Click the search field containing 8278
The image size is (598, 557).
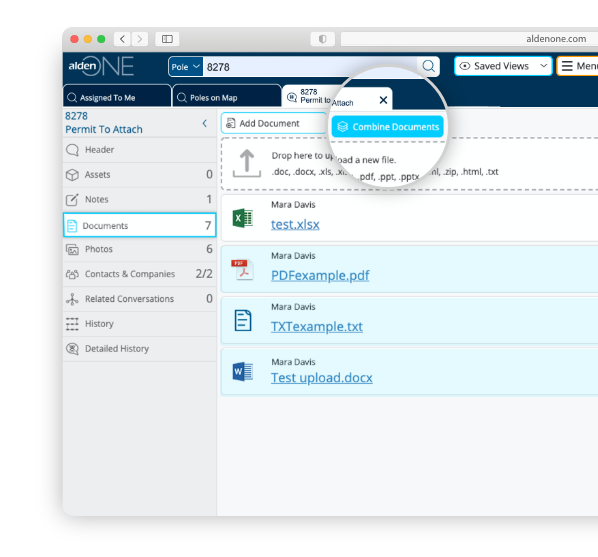pos(310,67)
